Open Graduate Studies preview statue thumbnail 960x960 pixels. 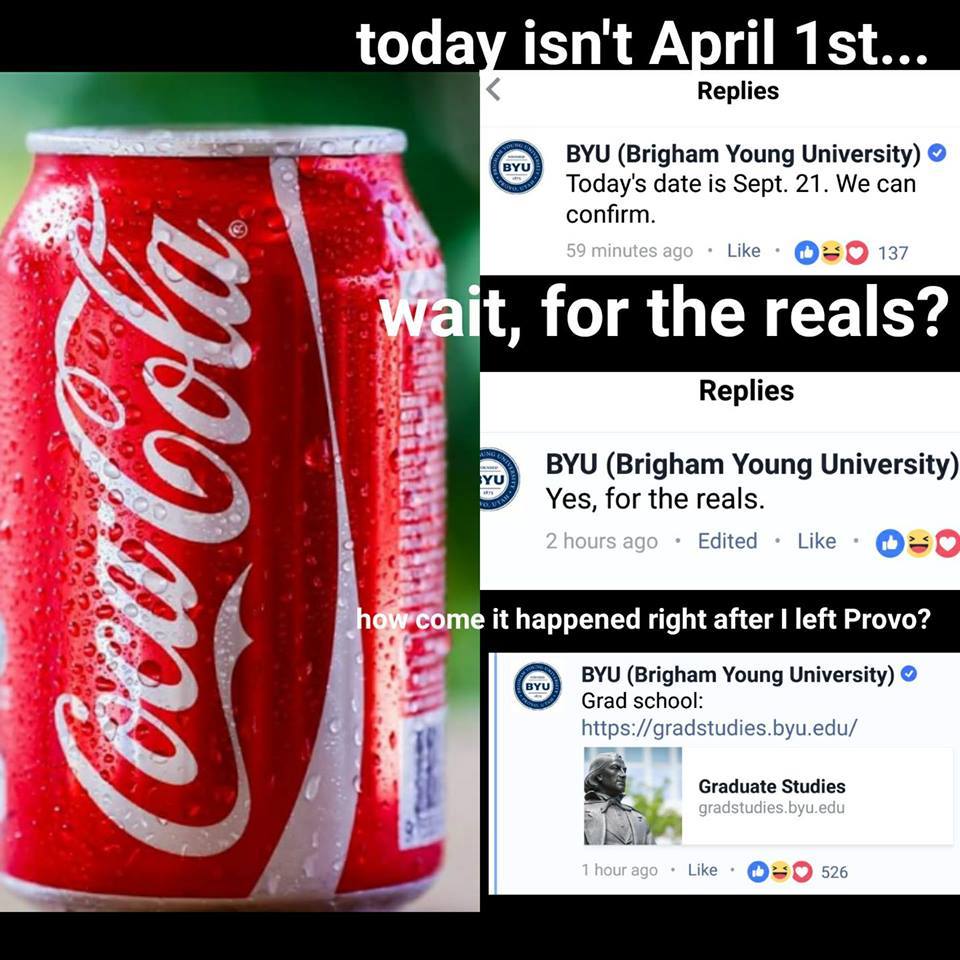point(632,795)
